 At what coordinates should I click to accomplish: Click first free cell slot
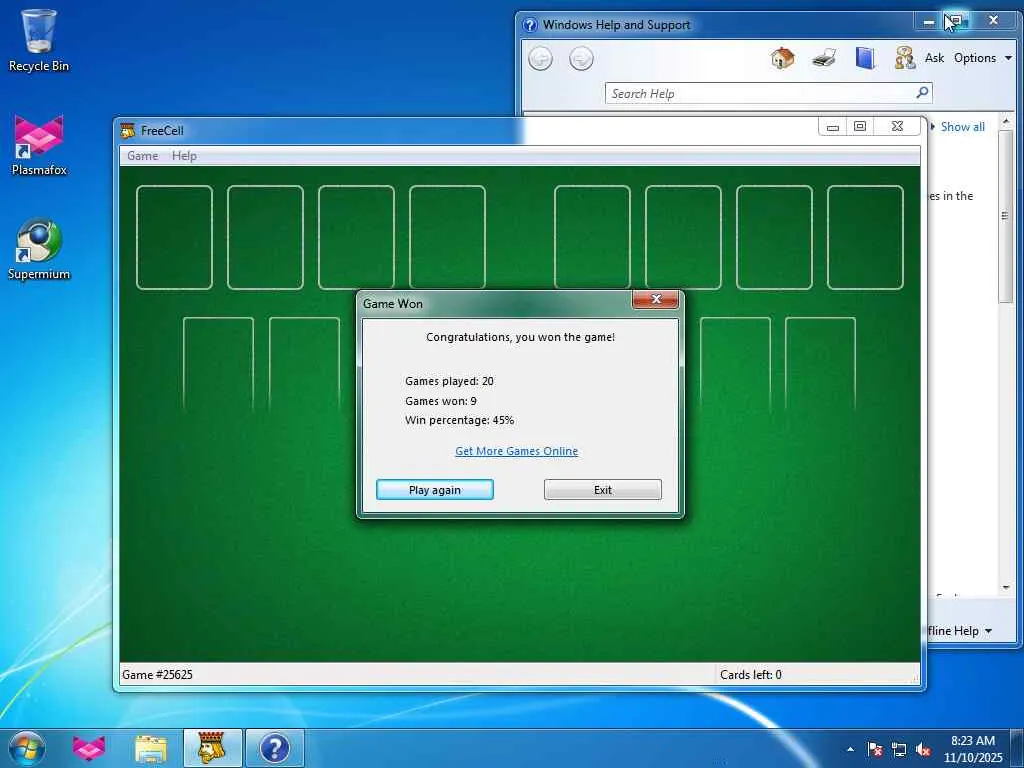[174, 237]
